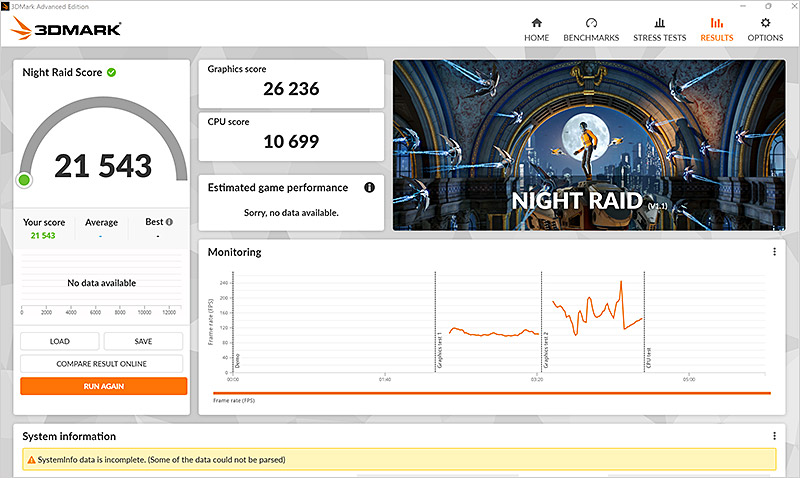The height and width of the screenshot is (478, 800).
Task: Open the Monitoring panel three-dot menu
Action: (x=774, y=252)
